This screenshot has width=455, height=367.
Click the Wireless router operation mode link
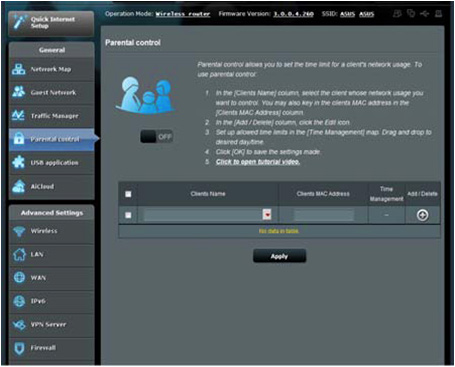coord(183,14)
